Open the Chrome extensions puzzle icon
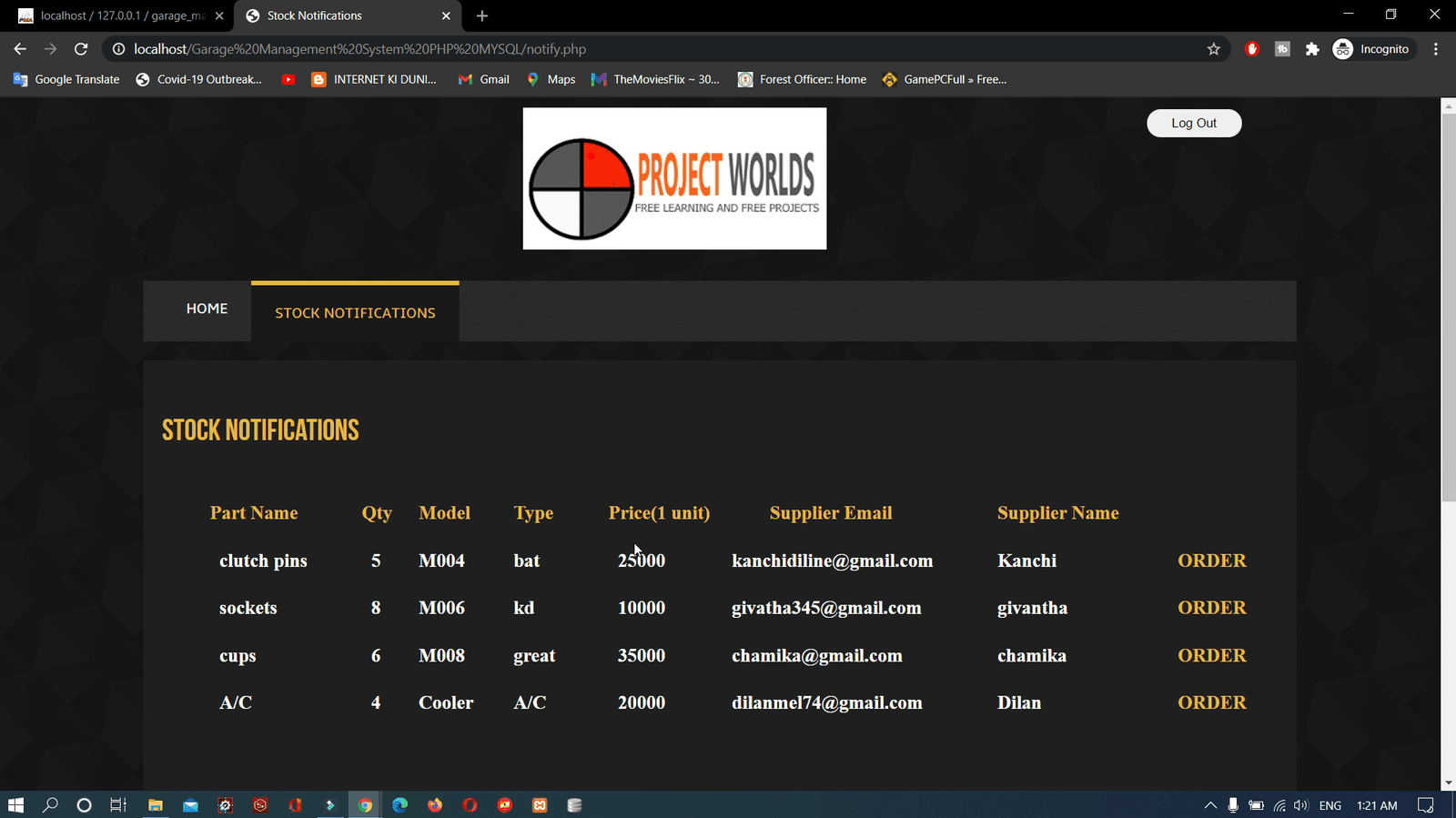Image resolution: width=1456 pixels, height=818 pixels. point(1312,49)
